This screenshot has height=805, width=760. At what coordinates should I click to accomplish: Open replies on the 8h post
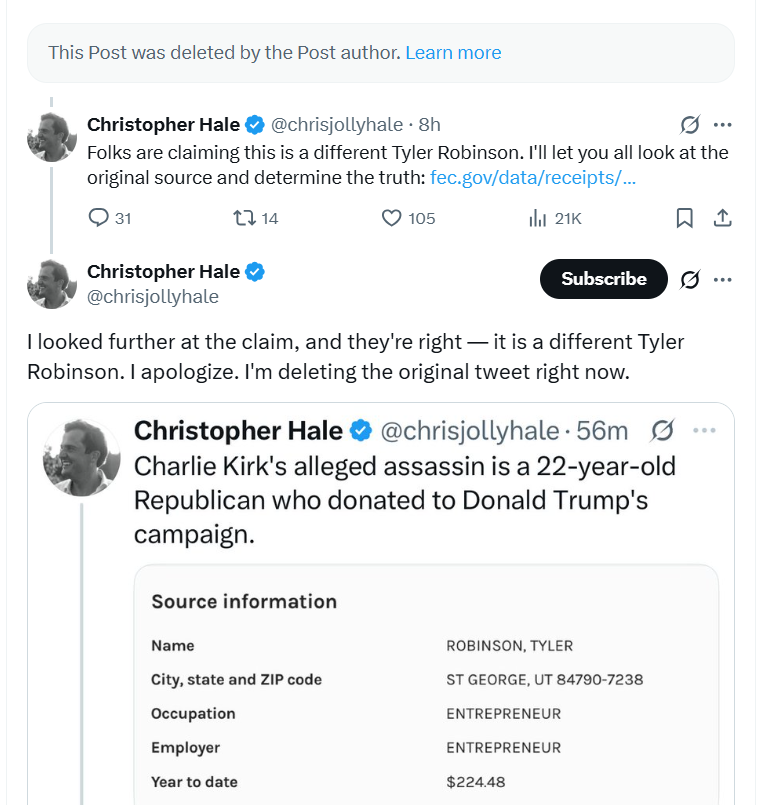pos(109,218)
